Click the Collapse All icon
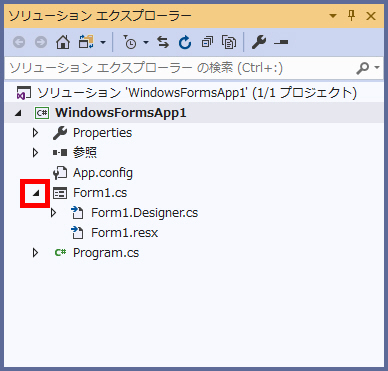The width and height of the screenshot is (388, 371). pos(207,42)
